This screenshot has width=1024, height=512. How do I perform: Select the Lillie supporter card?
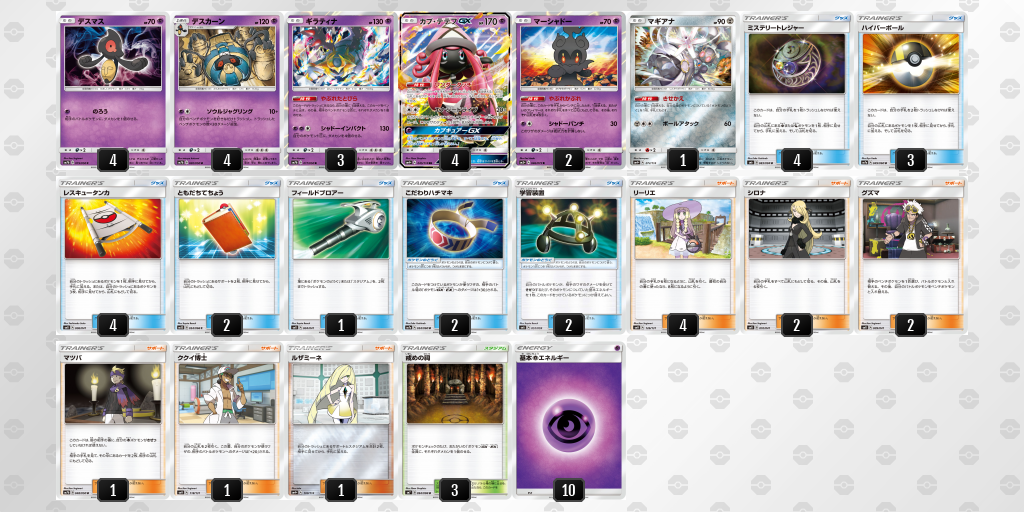(x=682, y=254)
